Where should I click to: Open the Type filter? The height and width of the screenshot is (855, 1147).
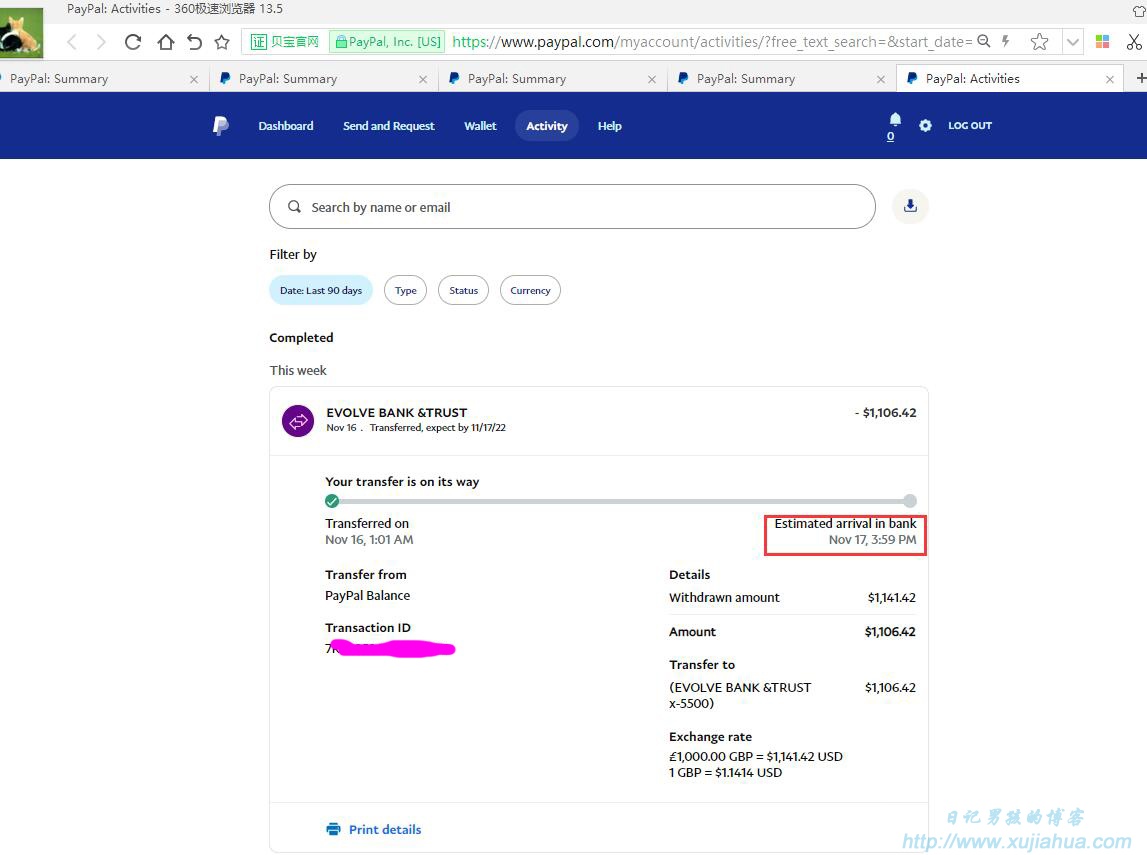click(x=405, y=290)
